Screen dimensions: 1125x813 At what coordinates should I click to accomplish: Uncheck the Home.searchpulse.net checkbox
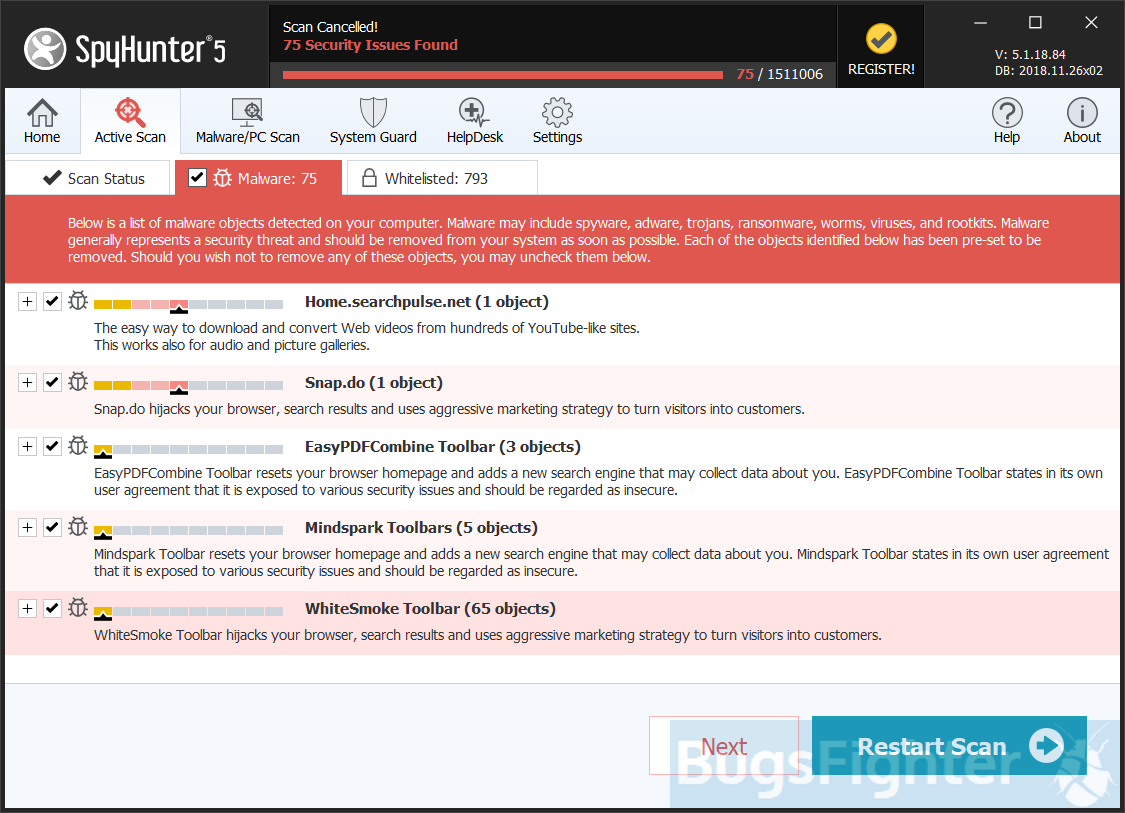click(x=53, y=301)
